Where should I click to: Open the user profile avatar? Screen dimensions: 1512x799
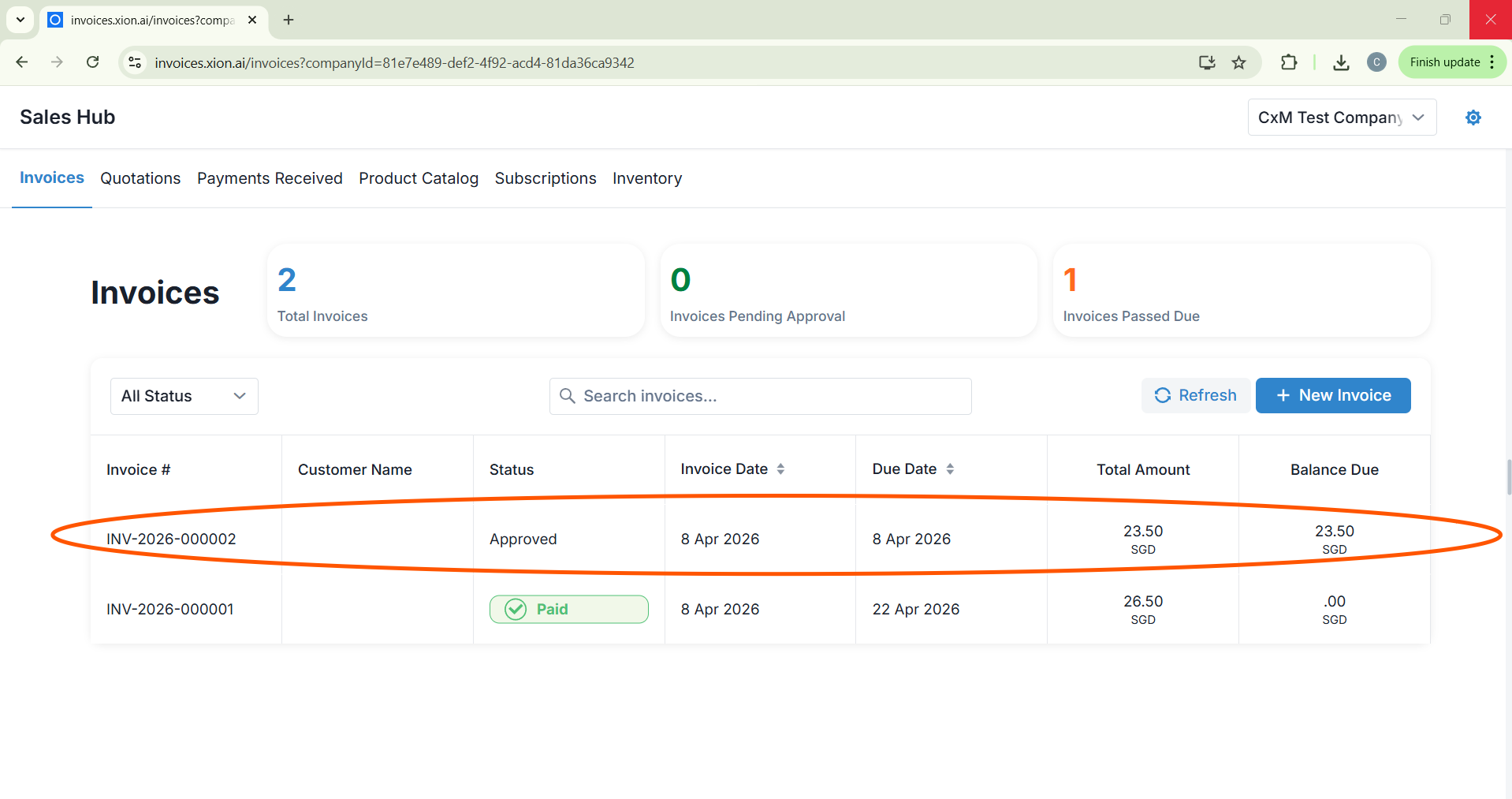[1376, 62]
